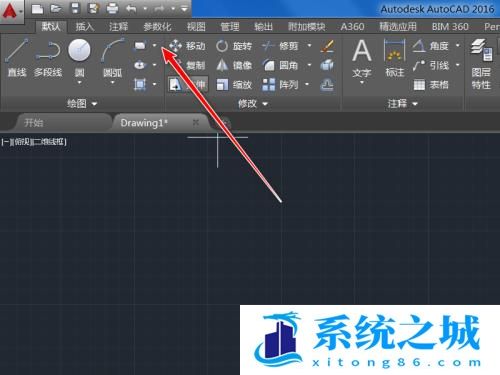Image resolution: width=500 pixels, height=375 pixels.
Task: Open the ellipse tool dropdown arrow
Action: pyautogui.click(x=154, y=65)
